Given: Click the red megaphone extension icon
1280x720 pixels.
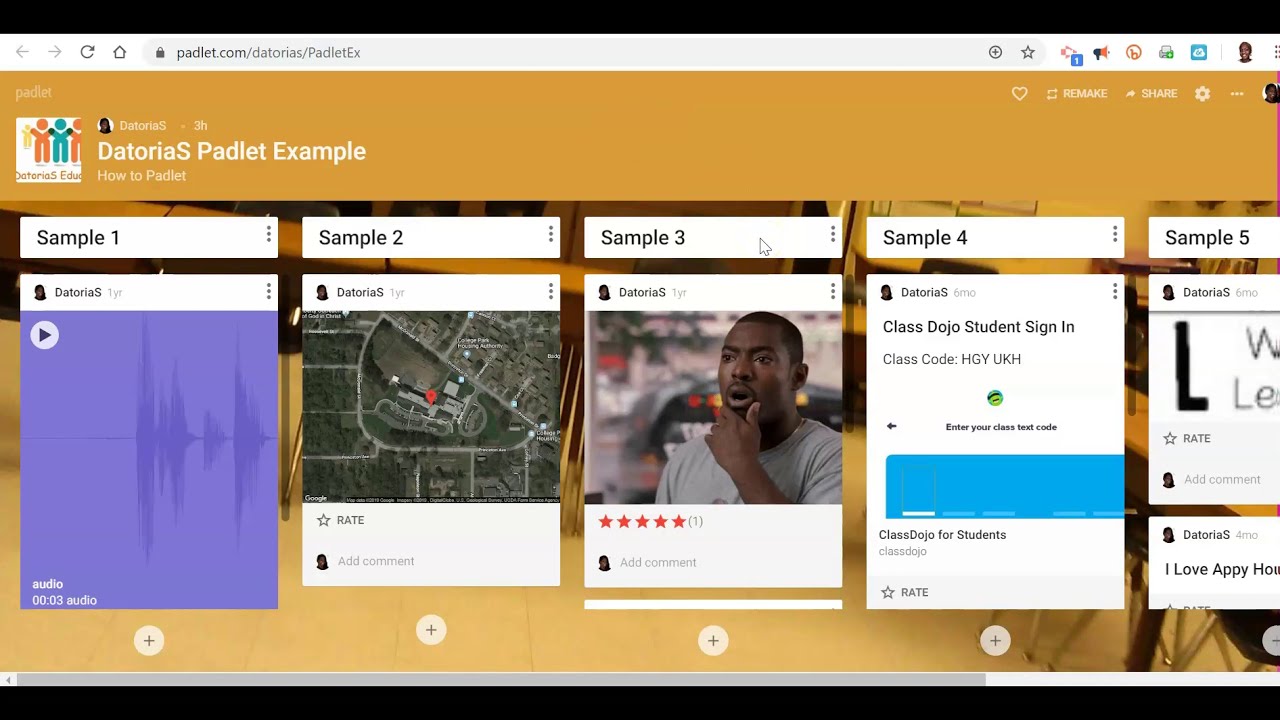Looking at the screenshot, I should pos(1101,52).
